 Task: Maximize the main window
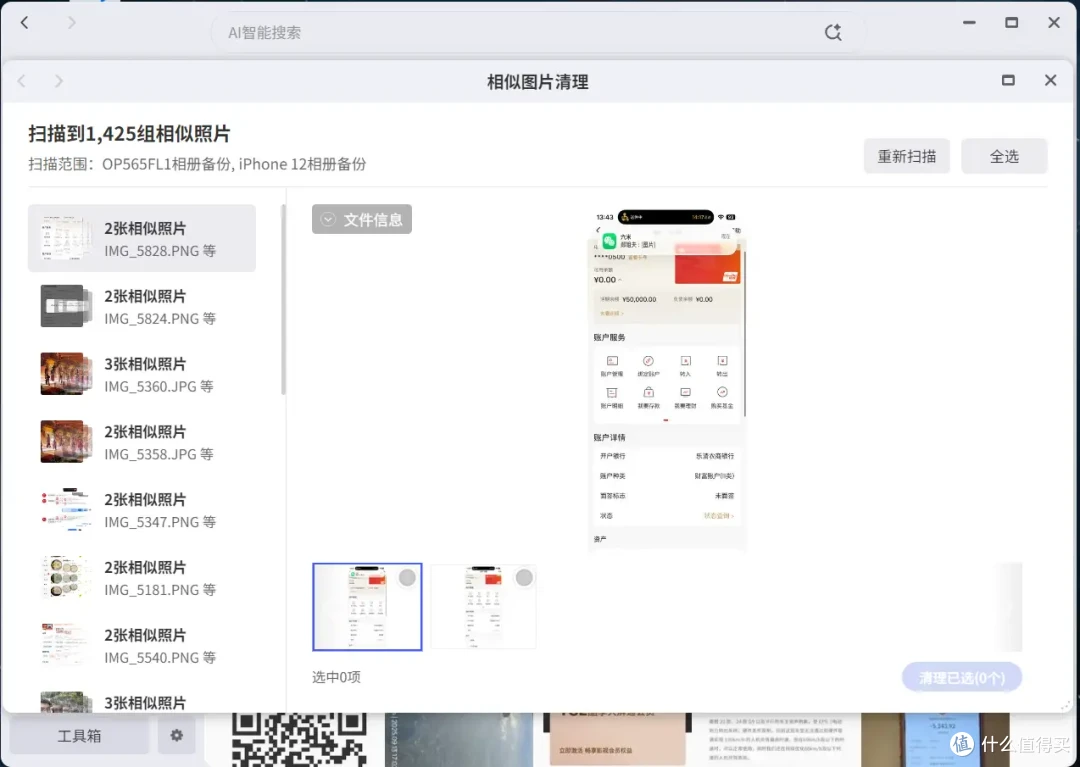[x=1011, y=23]
